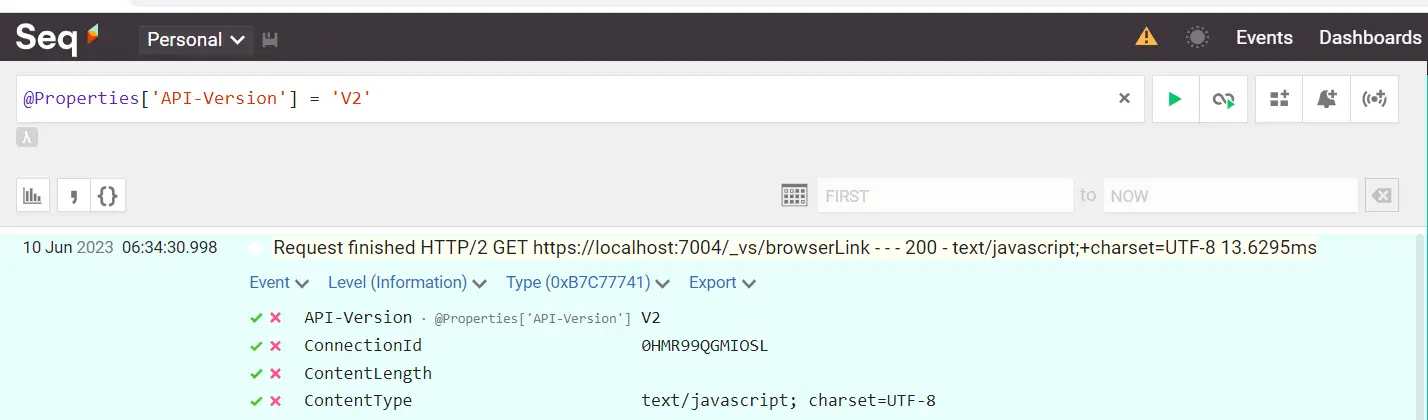
Task: Go to the Dashboards tab
Action: point(1370,38)
